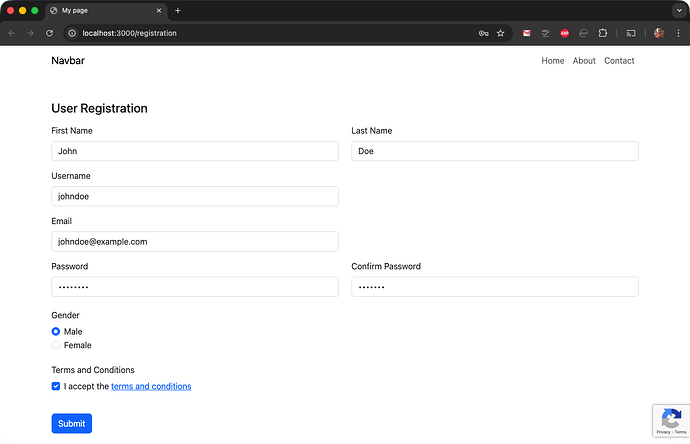Close the My page tab
Screen dimensions: 690x444
(159, 11)
